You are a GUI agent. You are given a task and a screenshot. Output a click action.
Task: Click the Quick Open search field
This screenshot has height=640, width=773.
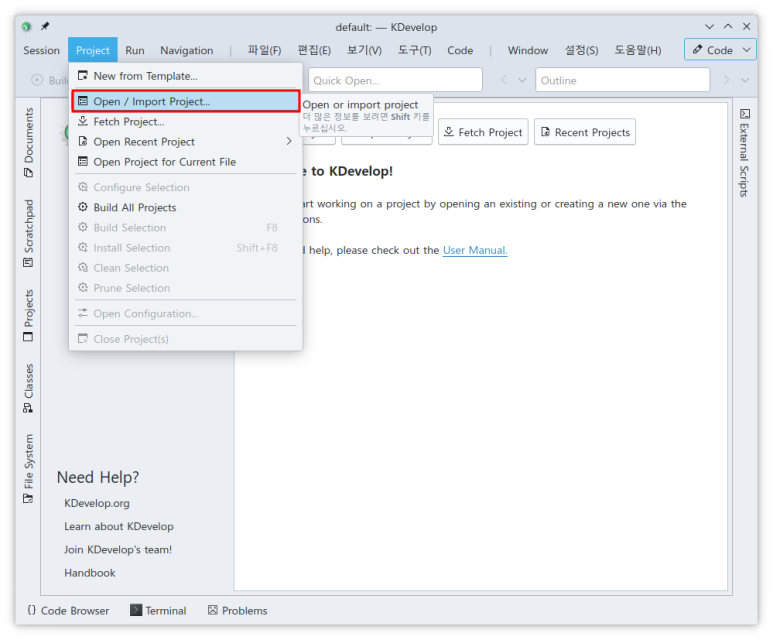coord(395,80)
